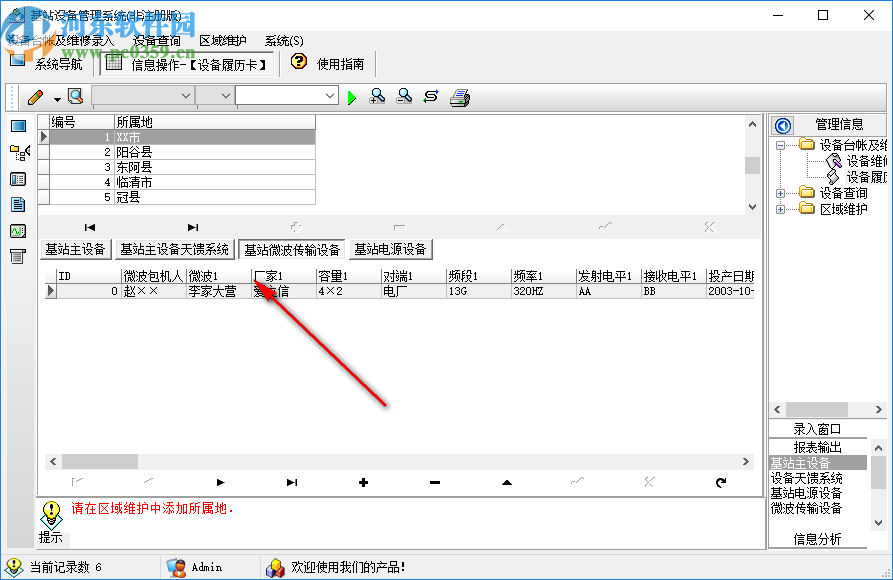
Task: Select the pencil edit tool
Action: (33, 96)
